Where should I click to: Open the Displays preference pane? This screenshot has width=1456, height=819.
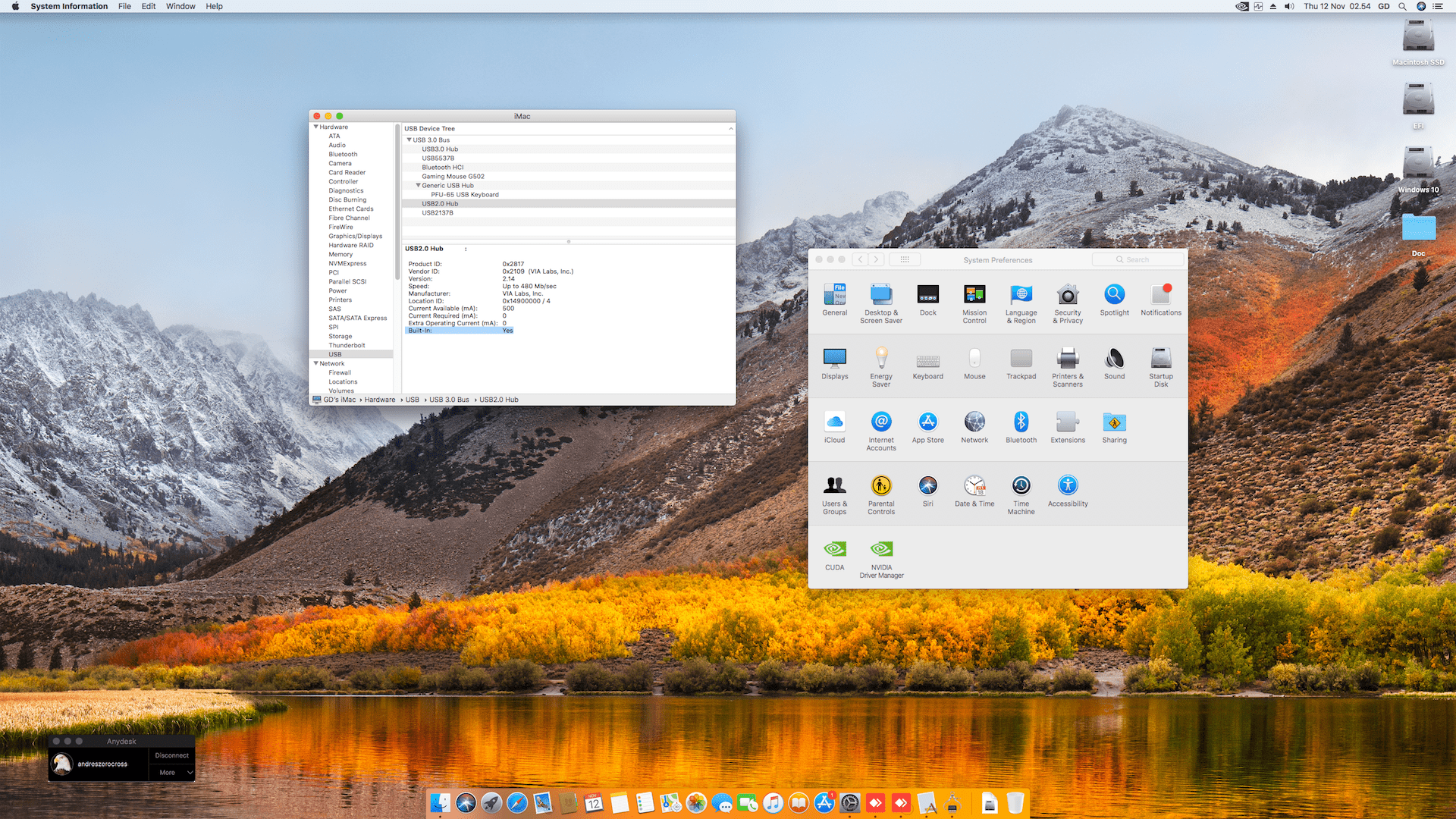click(834, 359)
